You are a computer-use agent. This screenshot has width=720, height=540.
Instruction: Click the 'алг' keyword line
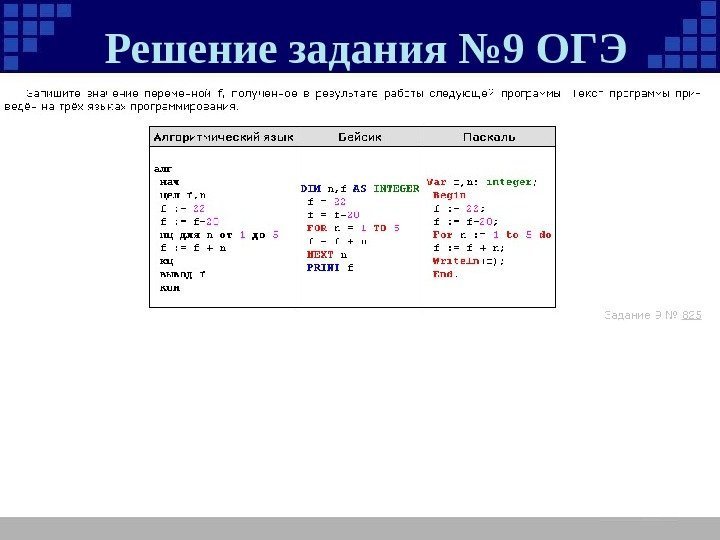coord(163,169)
